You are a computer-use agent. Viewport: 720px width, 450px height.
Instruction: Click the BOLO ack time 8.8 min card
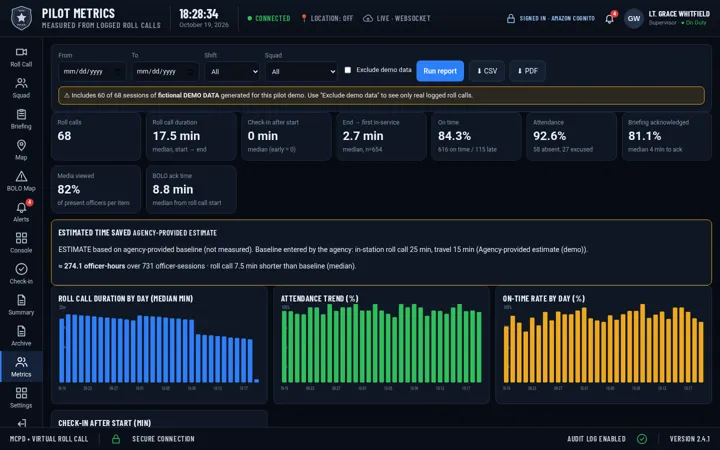pyautogui.click(x=191, y=190)
